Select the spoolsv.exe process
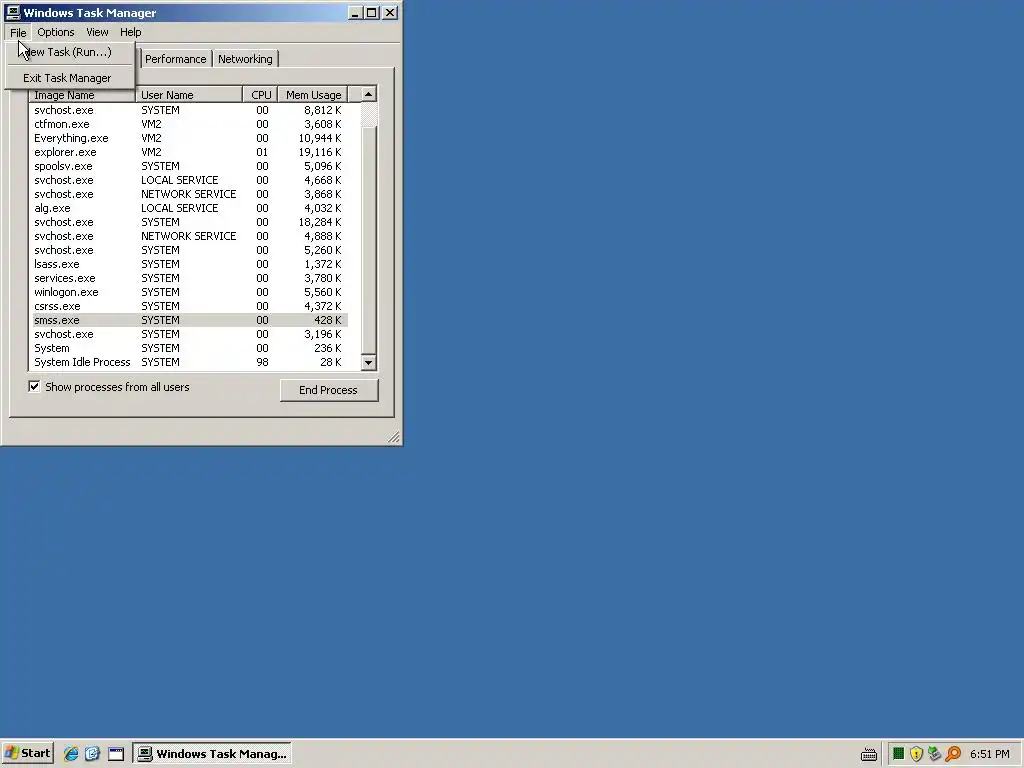The height and width of the screenshot is (768, 1024). [x=190, y=166]
